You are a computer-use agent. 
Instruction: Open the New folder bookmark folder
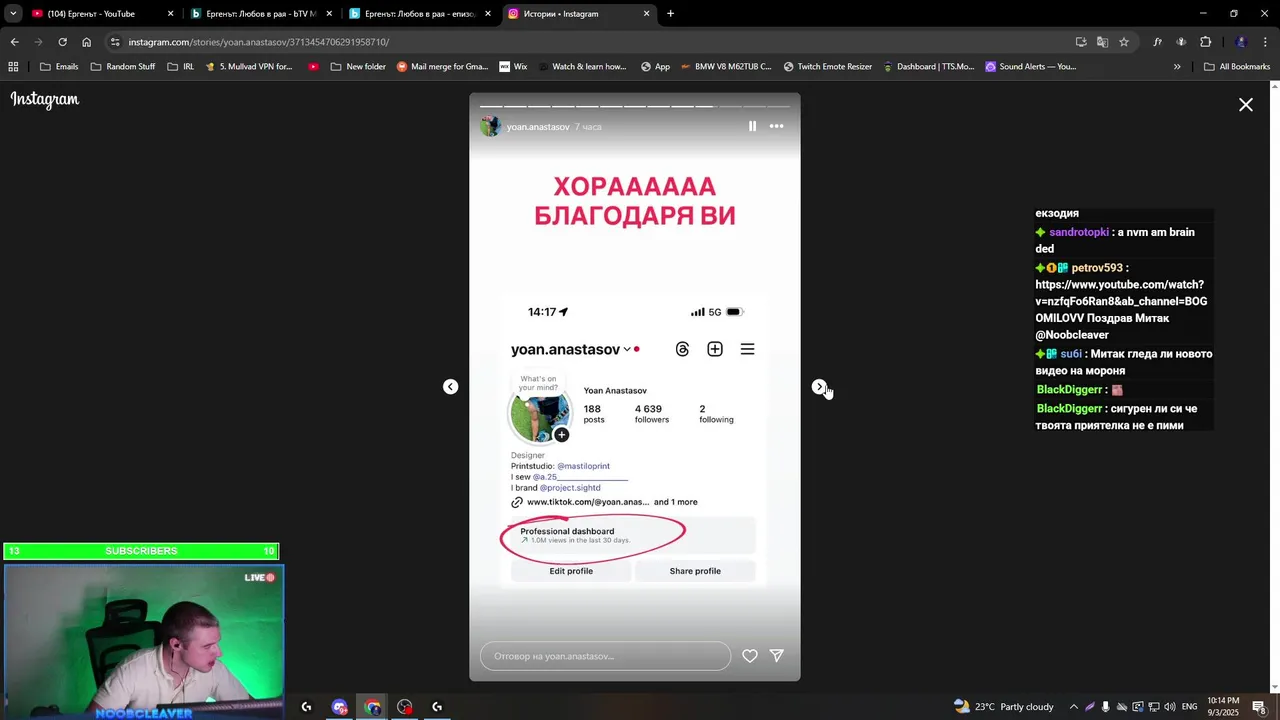357,67
